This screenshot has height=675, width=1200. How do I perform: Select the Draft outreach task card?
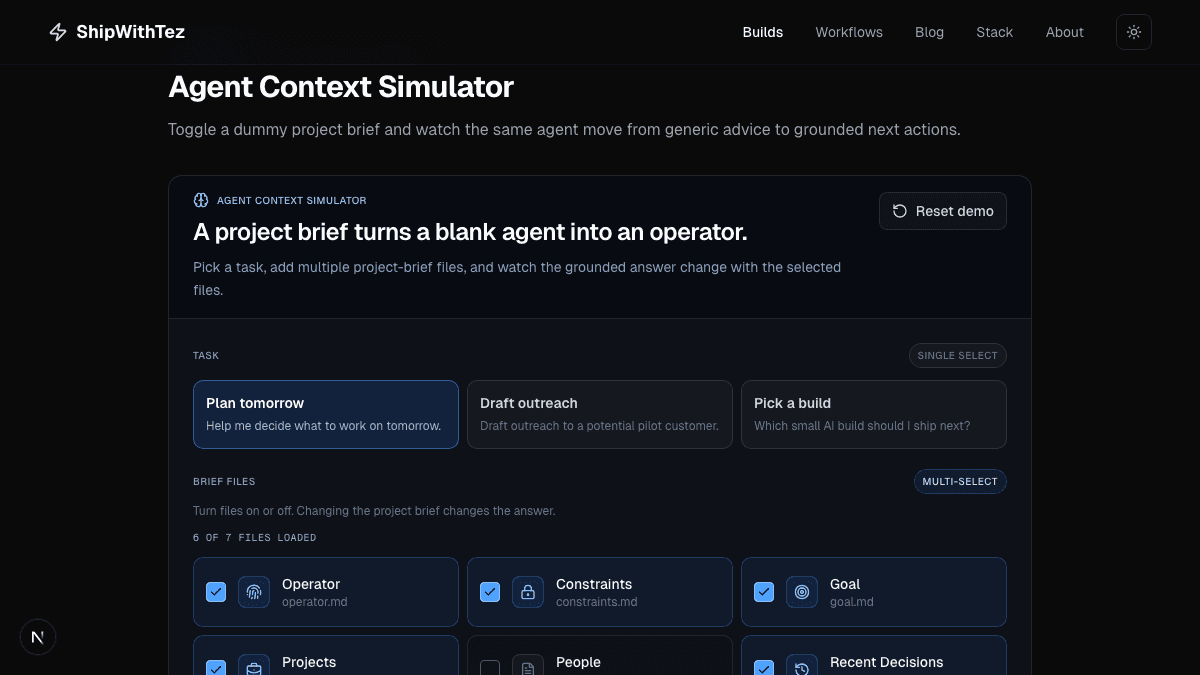pyautogui.click(x=600, y=414)
